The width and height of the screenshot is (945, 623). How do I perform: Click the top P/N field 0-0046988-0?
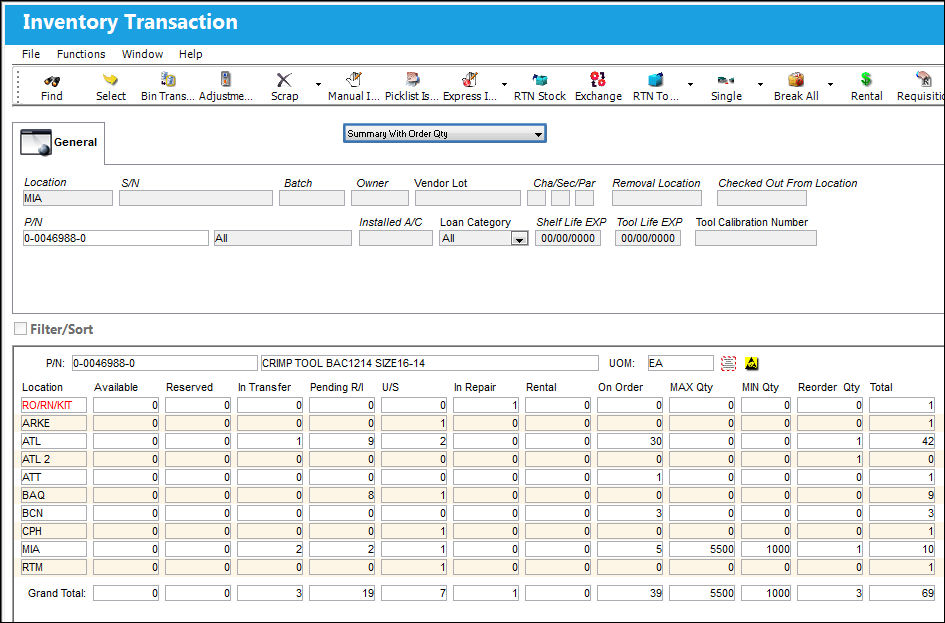tap(116, 238)
